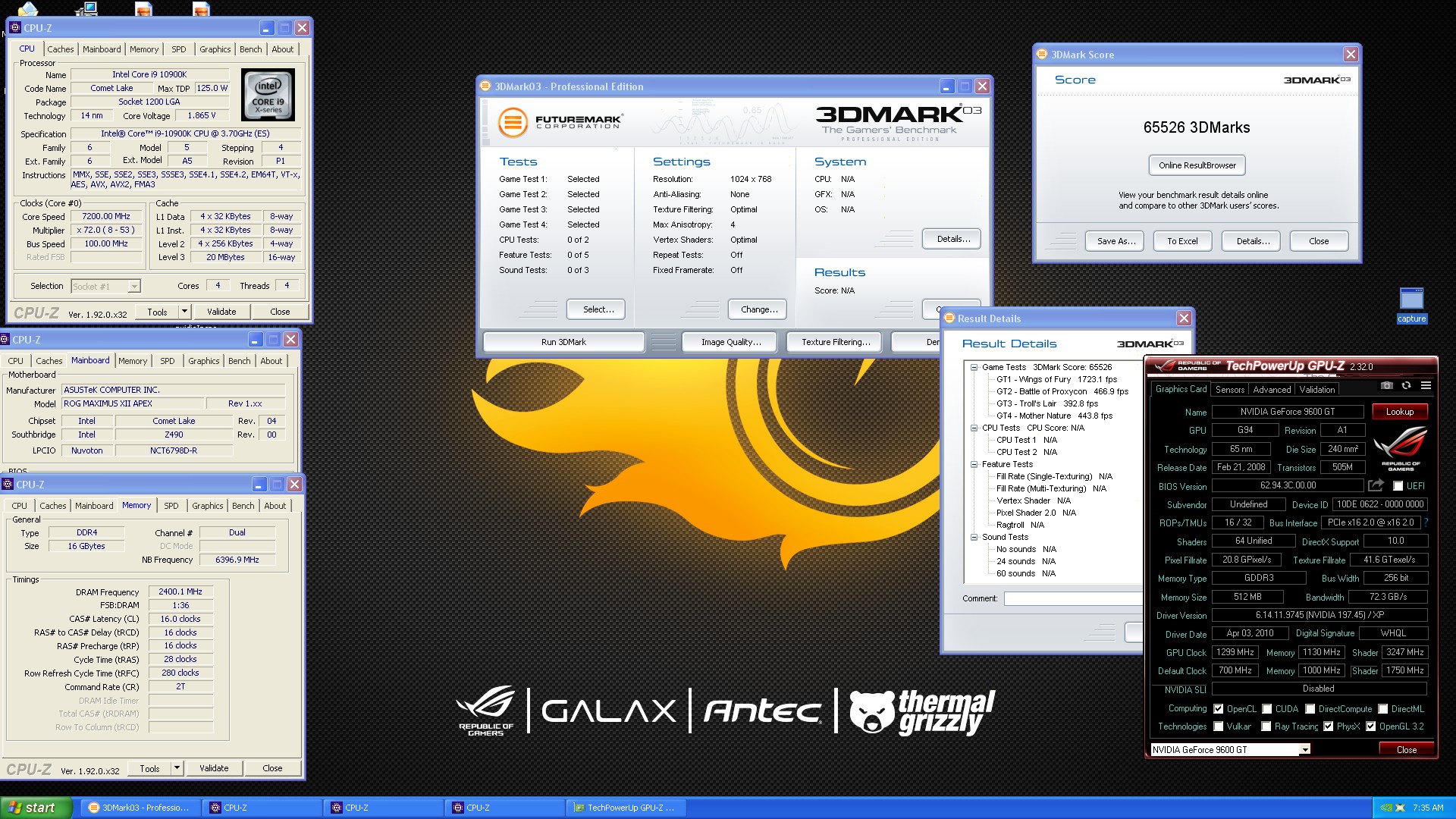Open the capture desktop shortcut icon
This screenshot has width=1456, height=819.
pyautogui.click(x=1411, y=306)
